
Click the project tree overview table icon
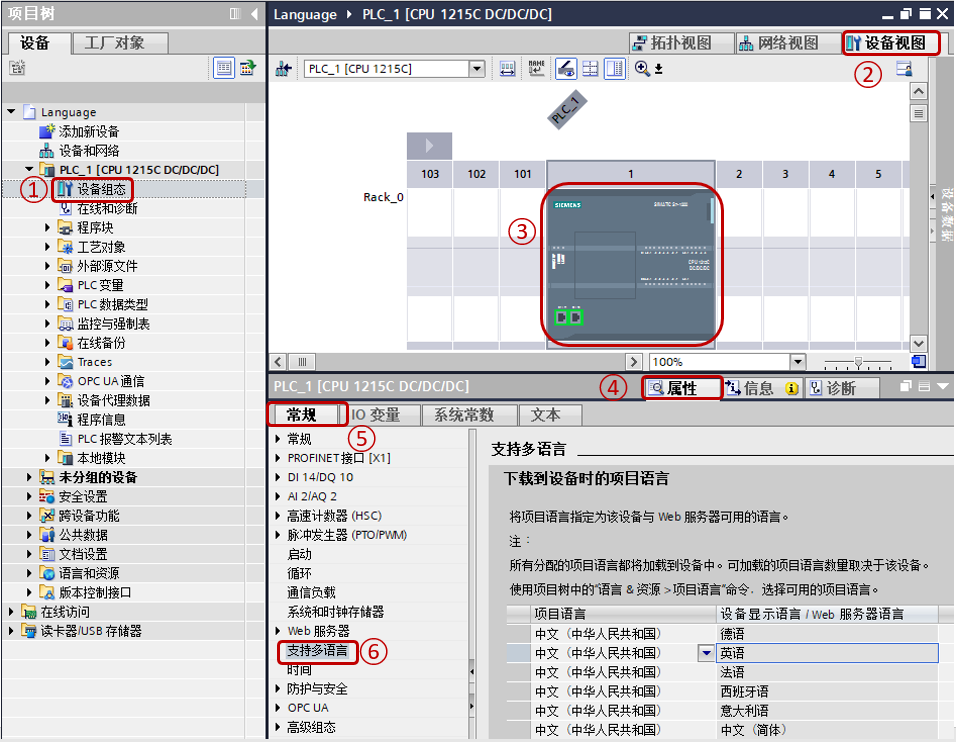click(224, 68)
